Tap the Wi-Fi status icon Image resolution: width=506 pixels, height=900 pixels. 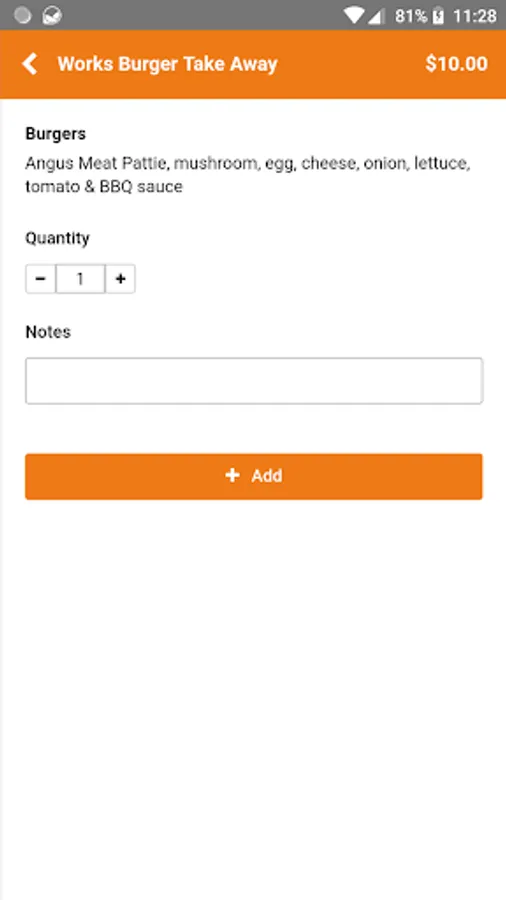click(x=353, y=16)
